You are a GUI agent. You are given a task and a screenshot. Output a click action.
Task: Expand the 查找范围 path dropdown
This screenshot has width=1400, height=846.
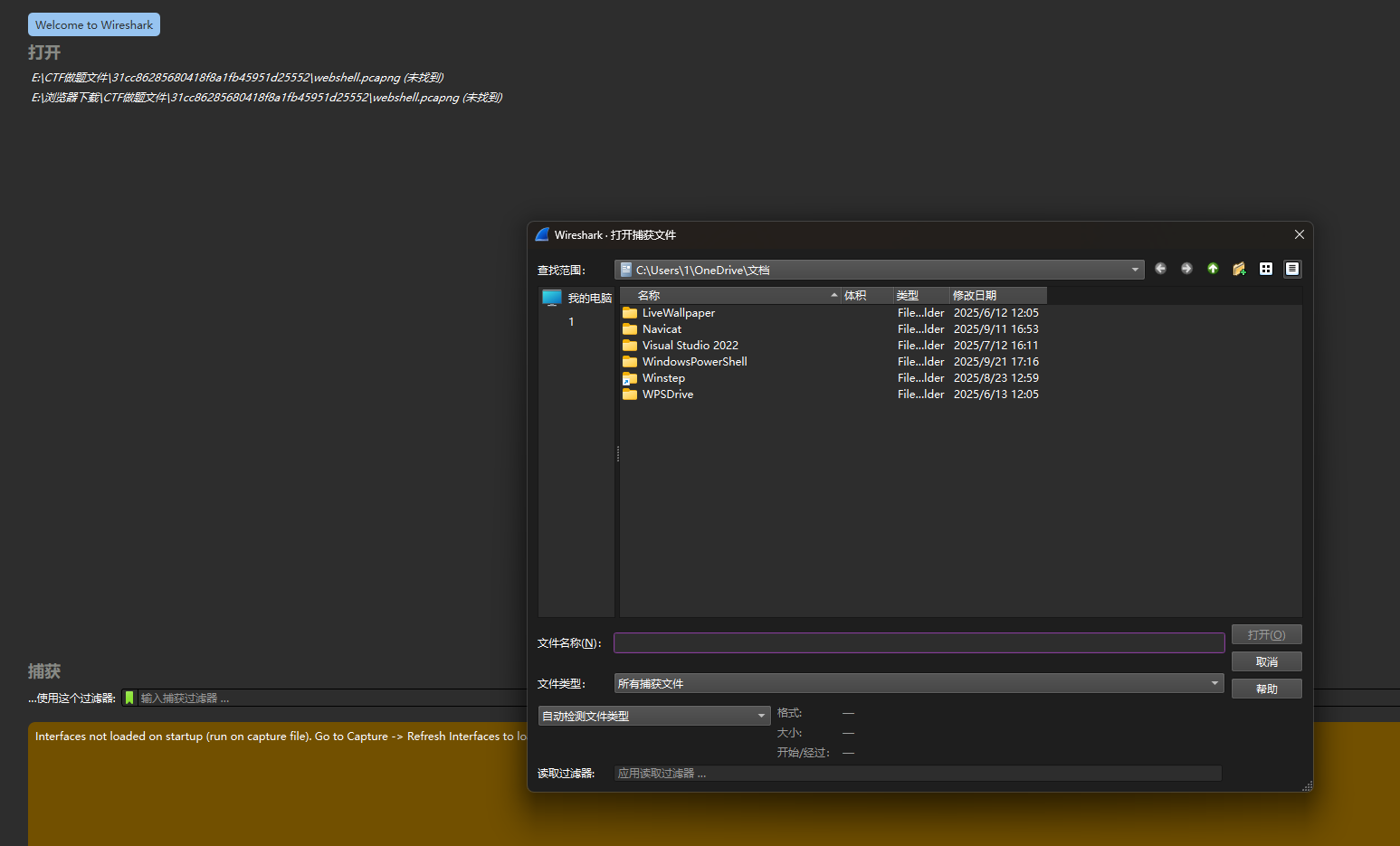coord(1135,270)
